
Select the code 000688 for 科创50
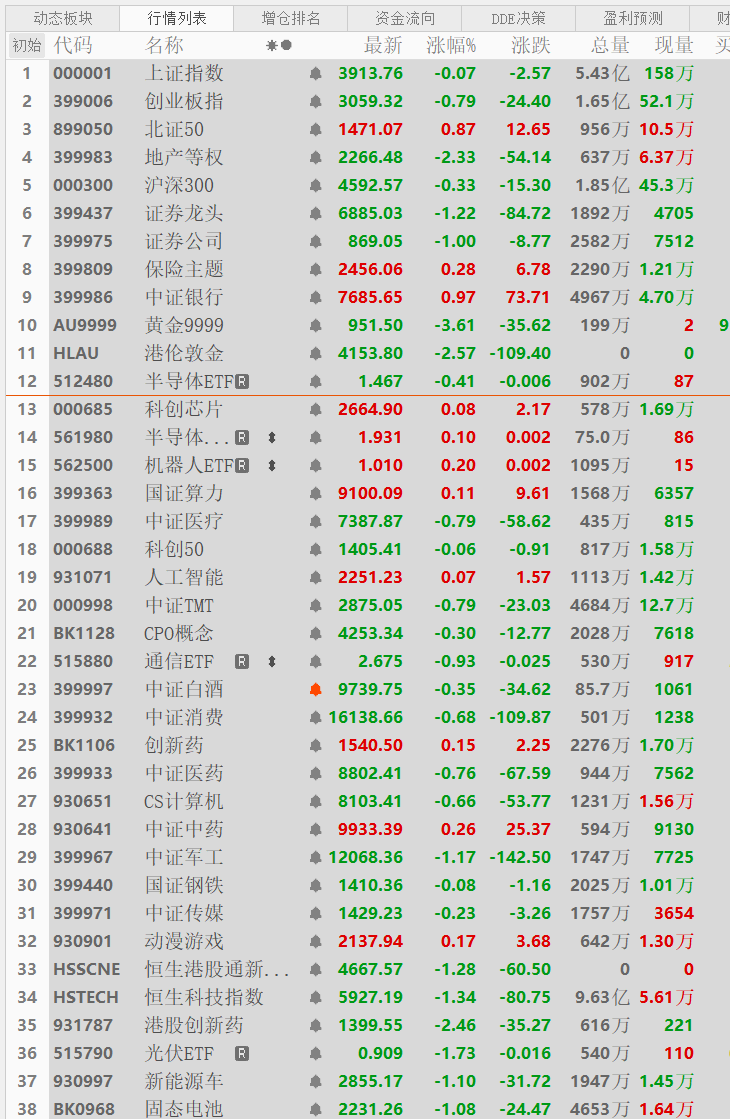[83, 550]
